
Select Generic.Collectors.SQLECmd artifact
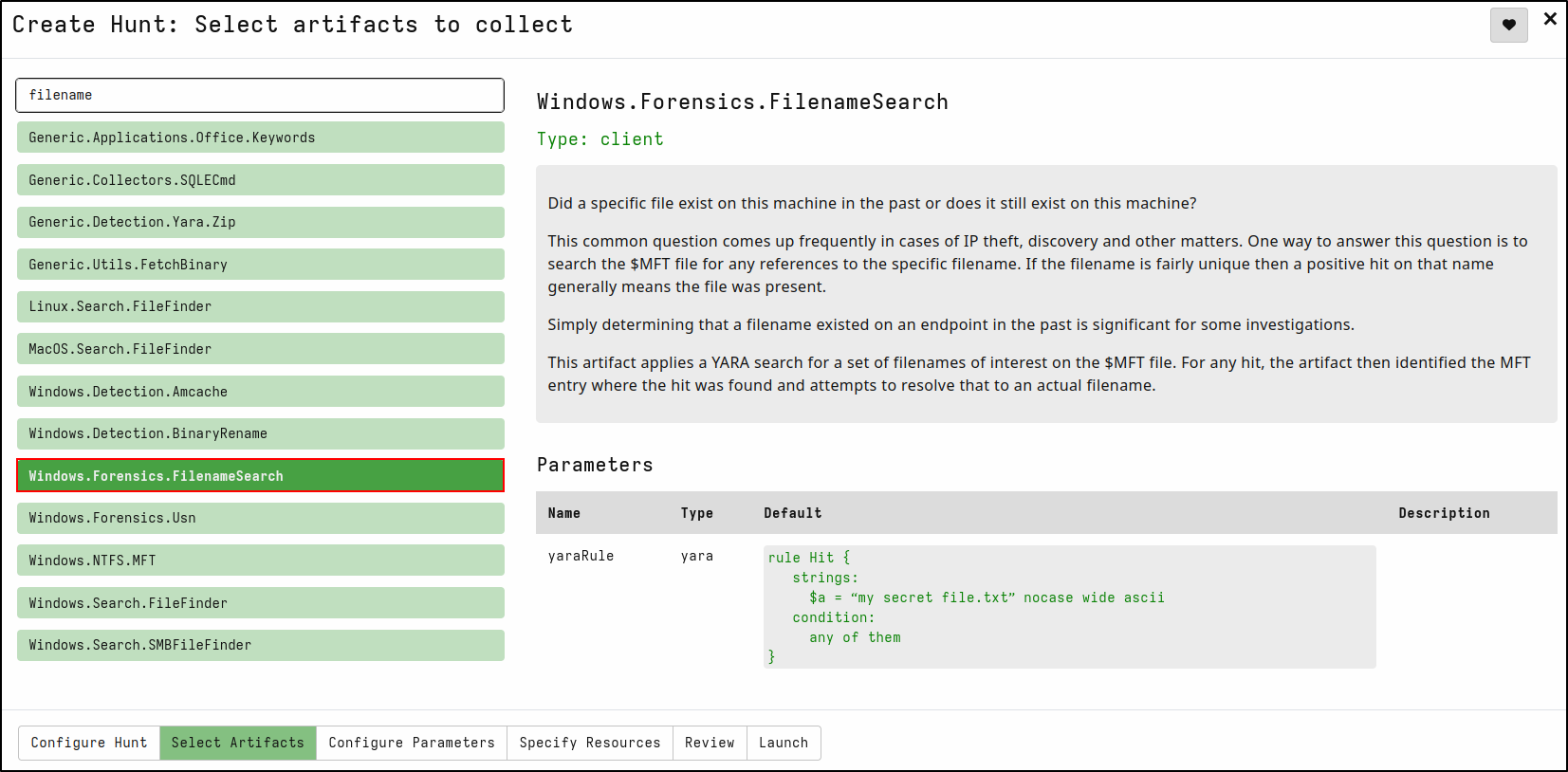tap(260, 180)
